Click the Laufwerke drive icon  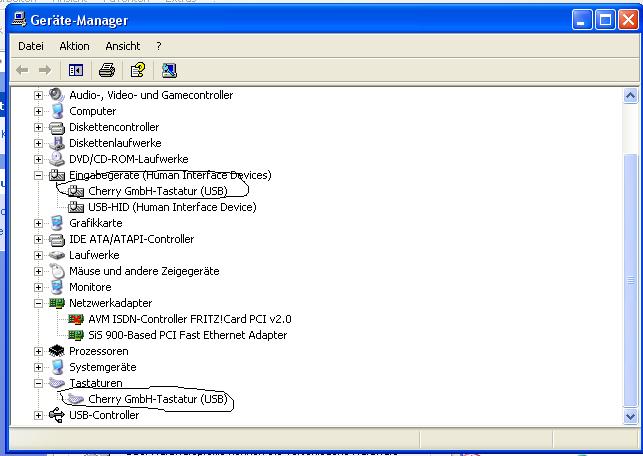(x=57, y=255)
